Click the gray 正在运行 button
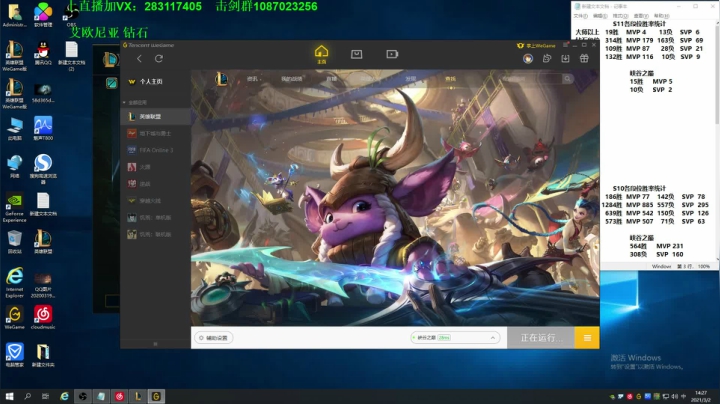 point(541,338)
